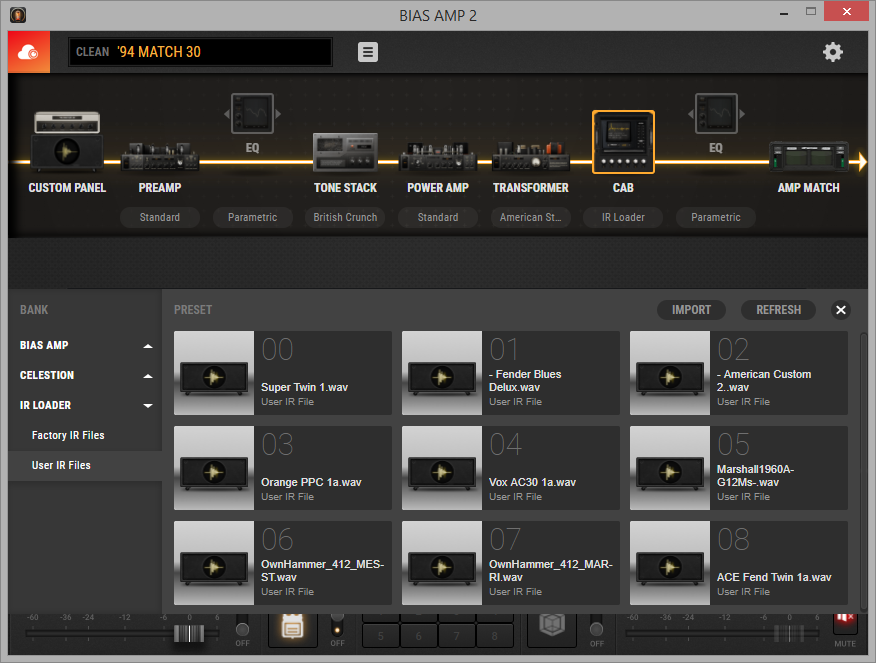Click the IMPORT button
This screenshot has width=876, height=663.
(x=691, y=310)
